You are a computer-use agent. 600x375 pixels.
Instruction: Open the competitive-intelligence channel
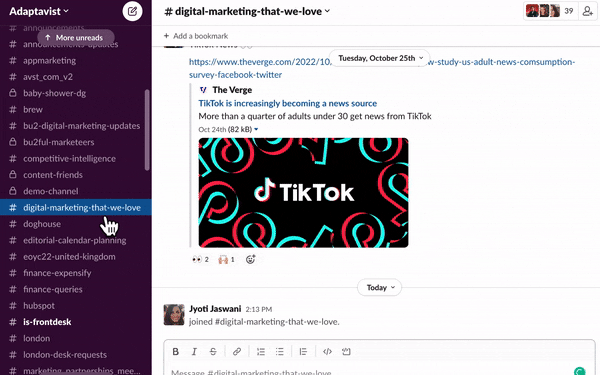[x=76, y=158]
